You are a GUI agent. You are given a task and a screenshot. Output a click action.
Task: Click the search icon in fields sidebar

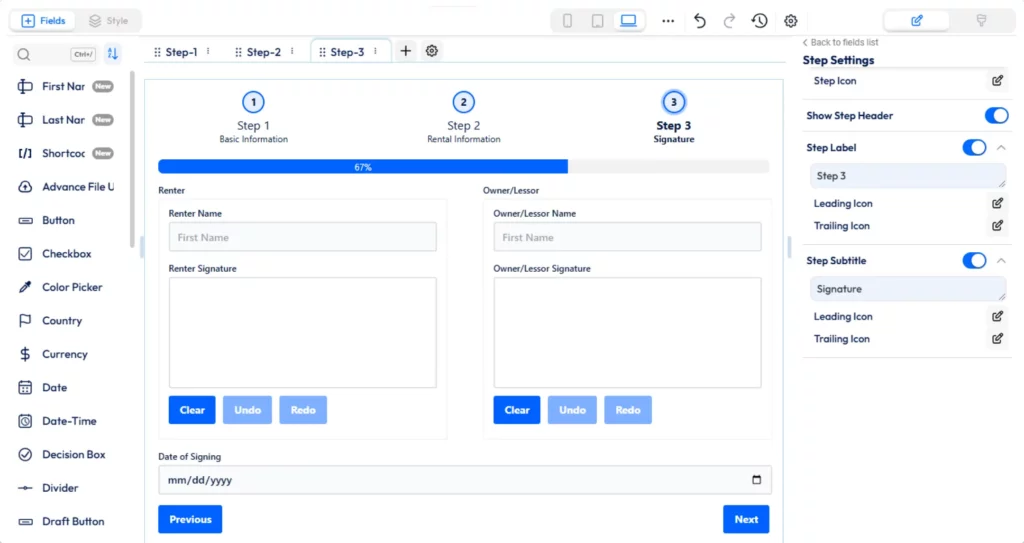pos(24,54)
